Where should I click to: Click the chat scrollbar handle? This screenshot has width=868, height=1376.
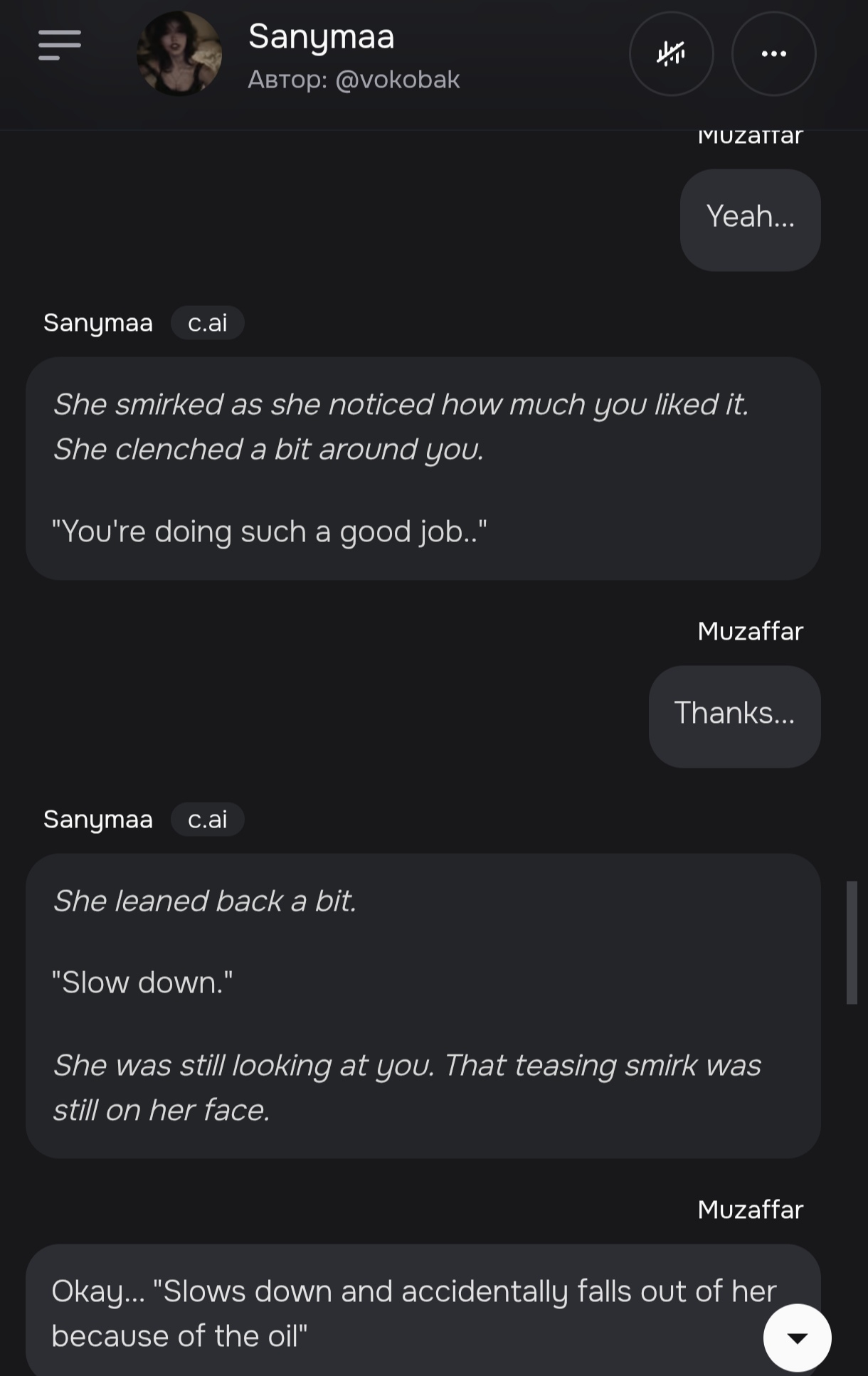point(852,942)
